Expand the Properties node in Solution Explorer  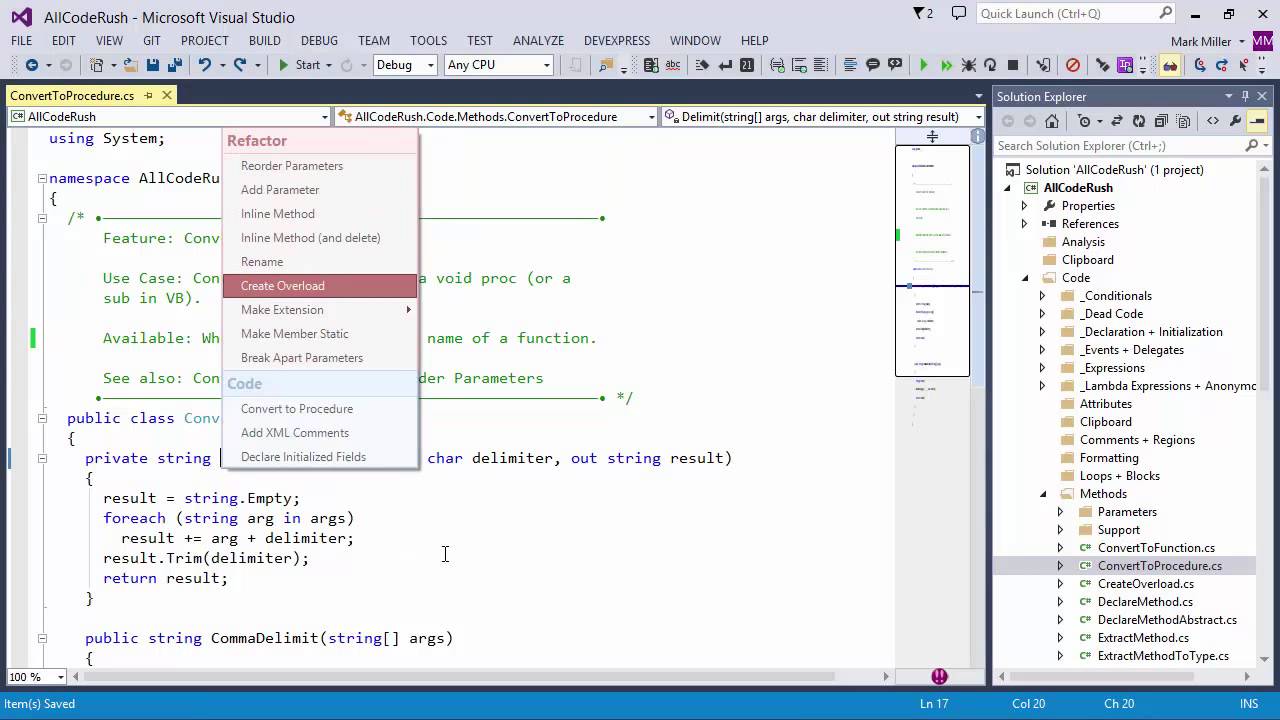coord(1024,206)
